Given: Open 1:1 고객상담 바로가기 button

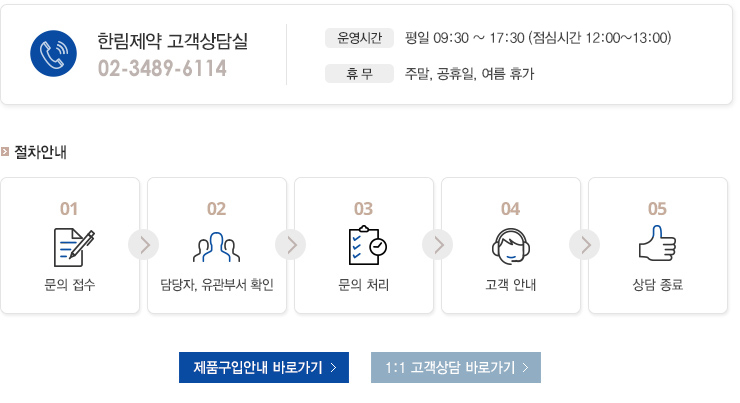Looking at the screenshot, I should tap(456, 367).
